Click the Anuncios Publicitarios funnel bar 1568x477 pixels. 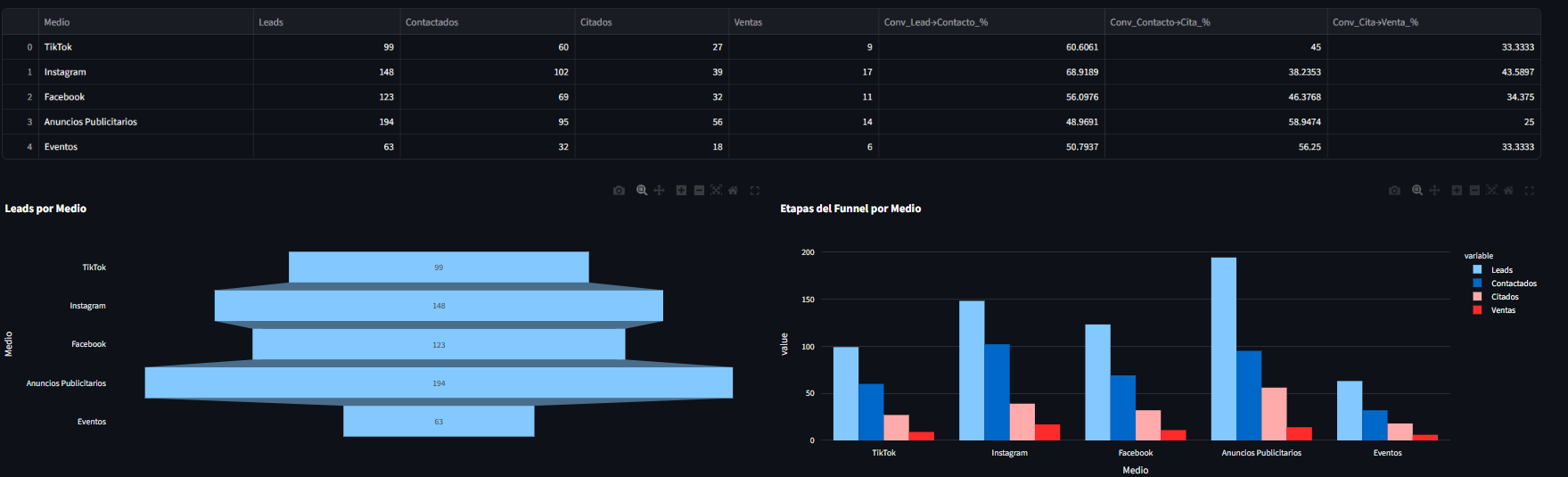[x=439, y=382]
